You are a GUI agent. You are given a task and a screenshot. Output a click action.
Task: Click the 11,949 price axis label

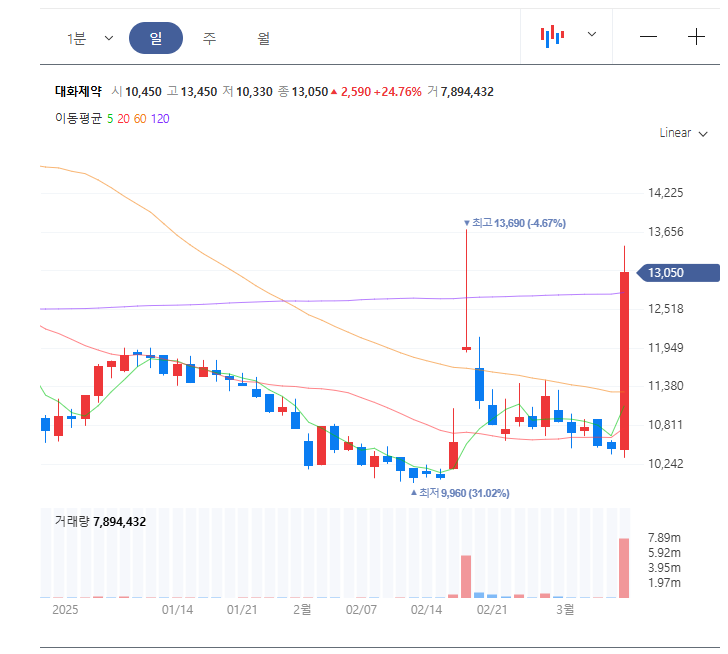pos(666,348)
